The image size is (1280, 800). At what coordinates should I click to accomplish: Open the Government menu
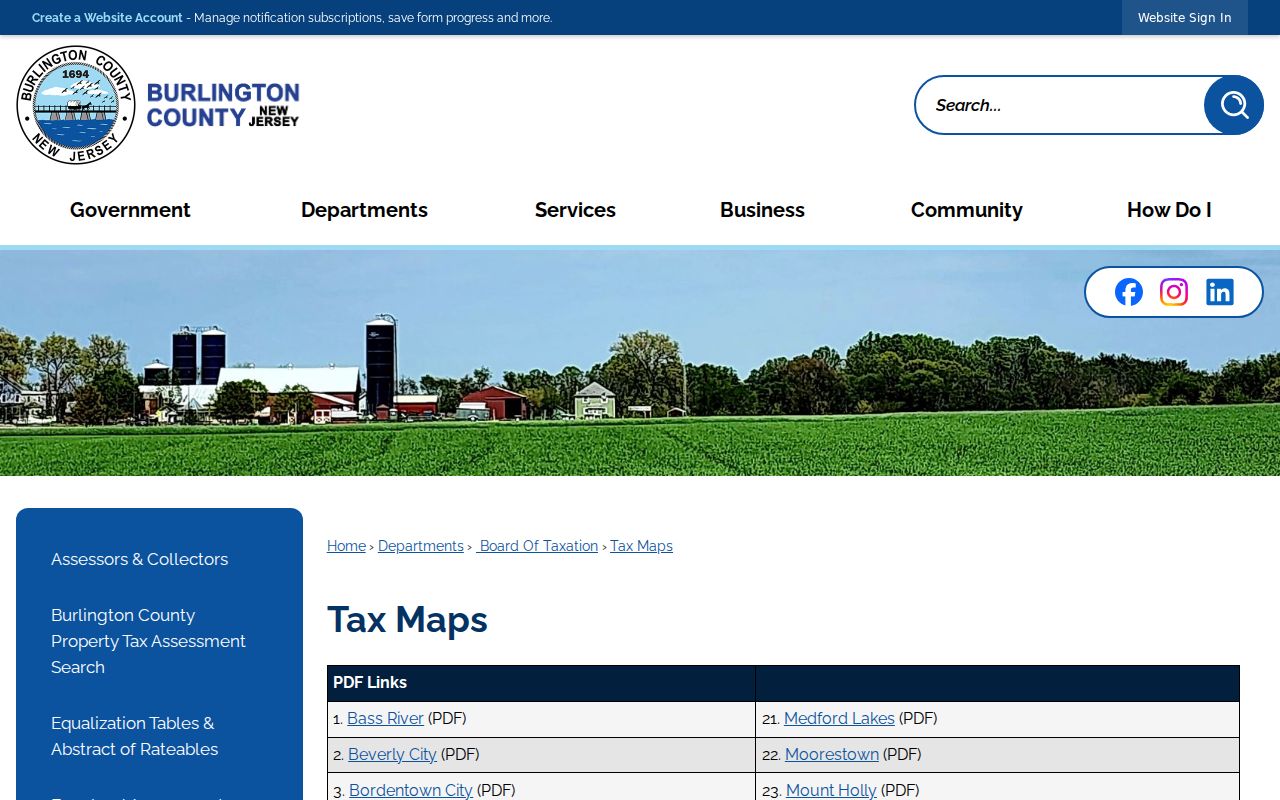pyautogui.click(x=130, y=210)
